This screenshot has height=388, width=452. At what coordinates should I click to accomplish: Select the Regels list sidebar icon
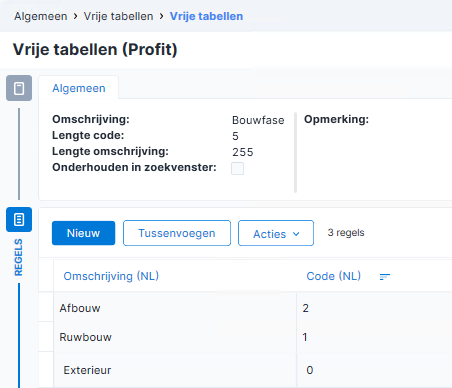(19, 219)
